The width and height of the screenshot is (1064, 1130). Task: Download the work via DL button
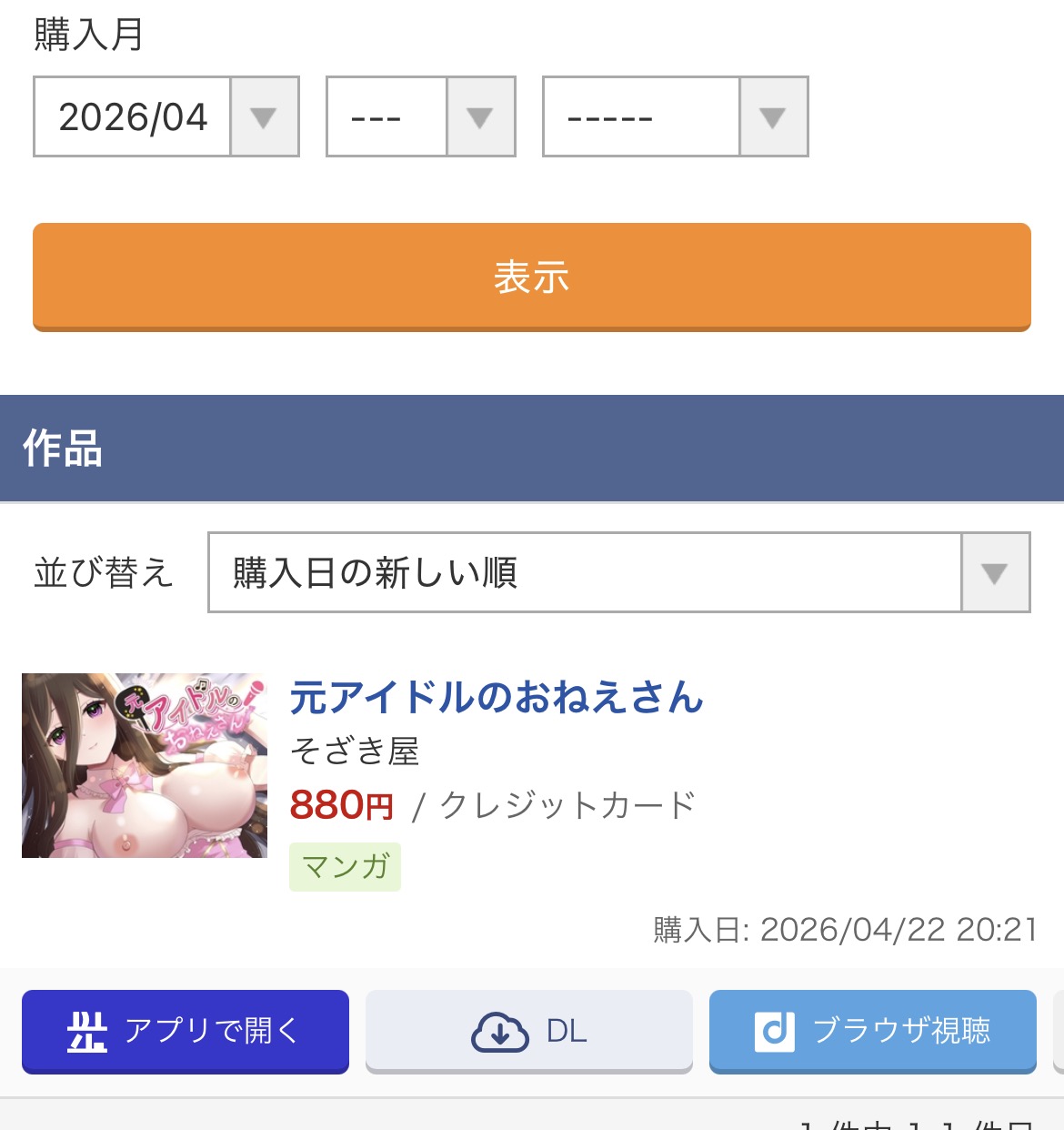pyautogui.click(x=529, y=1032)
